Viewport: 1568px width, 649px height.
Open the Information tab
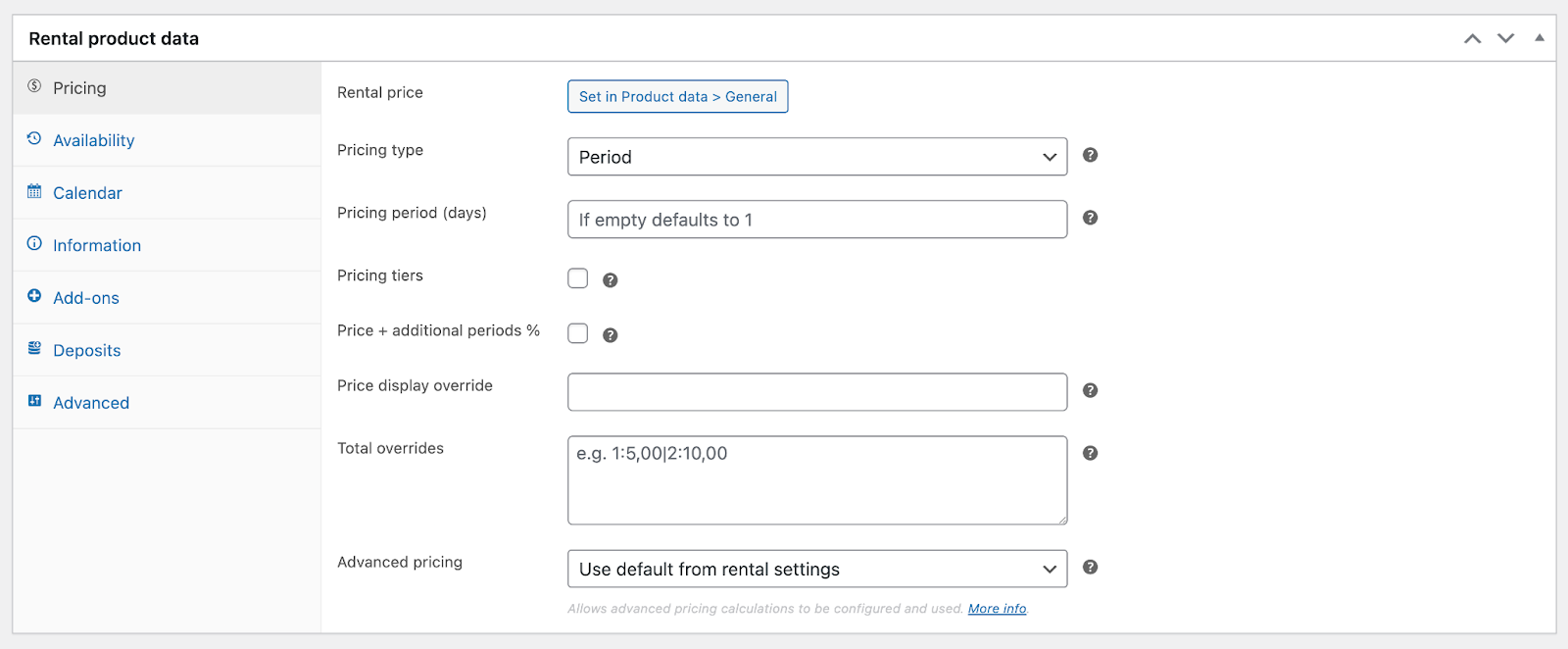(167, 245)
